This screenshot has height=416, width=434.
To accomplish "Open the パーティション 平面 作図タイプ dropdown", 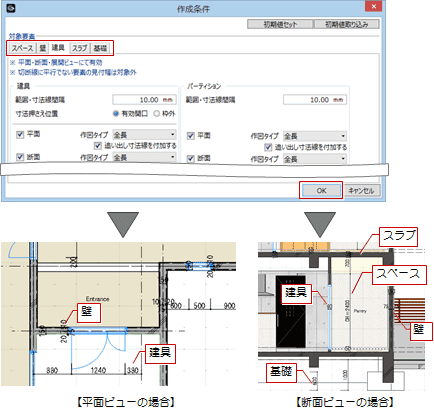I will pyautogui.click(x=315, y=136).
